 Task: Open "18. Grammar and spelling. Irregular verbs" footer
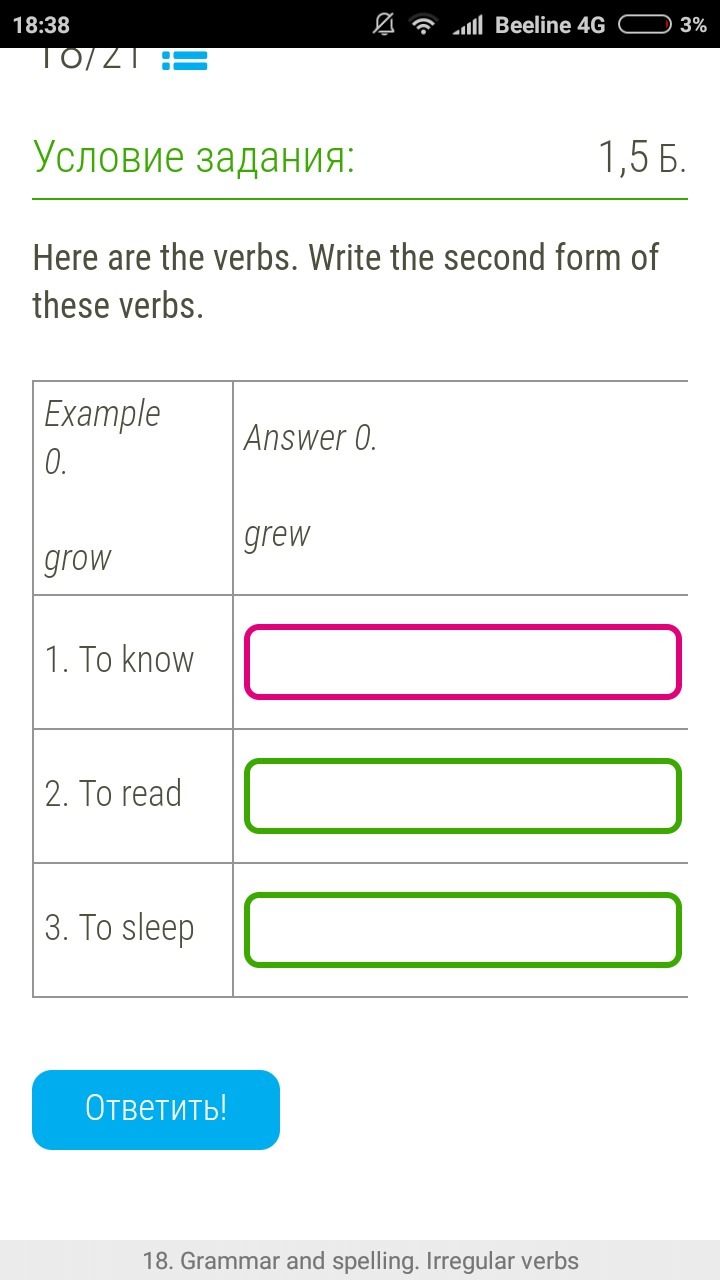click(x=360, y=1261)
